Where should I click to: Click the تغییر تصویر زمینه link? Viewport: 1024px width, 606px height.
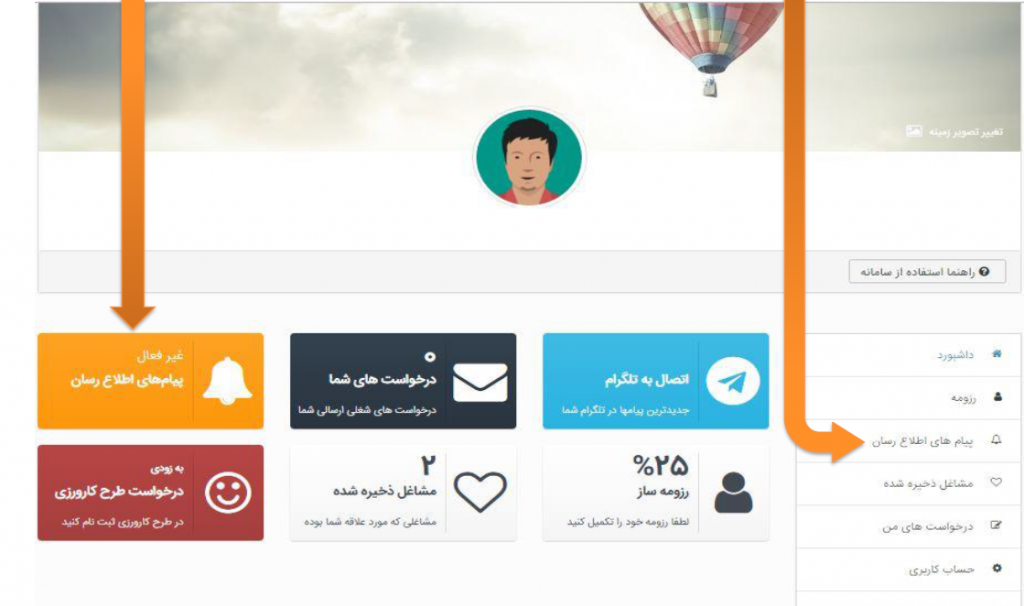[954, 131]
